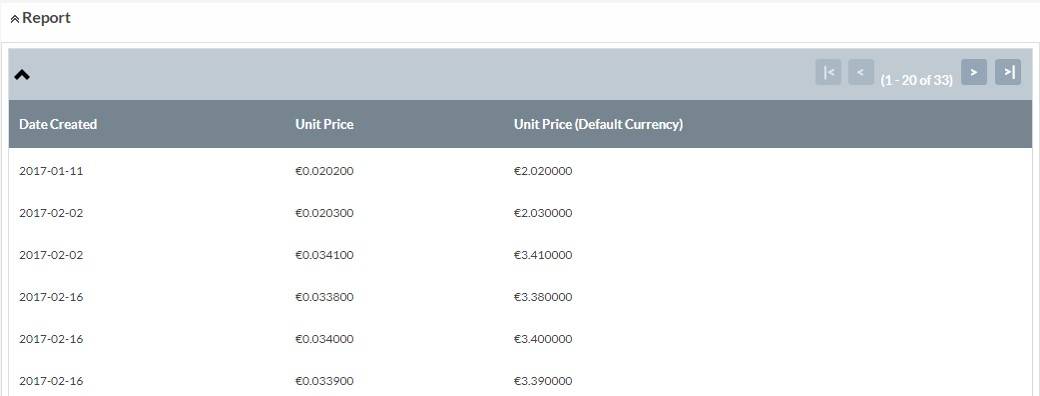
Task: Click the pagination count (1 - 20 of 33)
Action: pos(917,80)
